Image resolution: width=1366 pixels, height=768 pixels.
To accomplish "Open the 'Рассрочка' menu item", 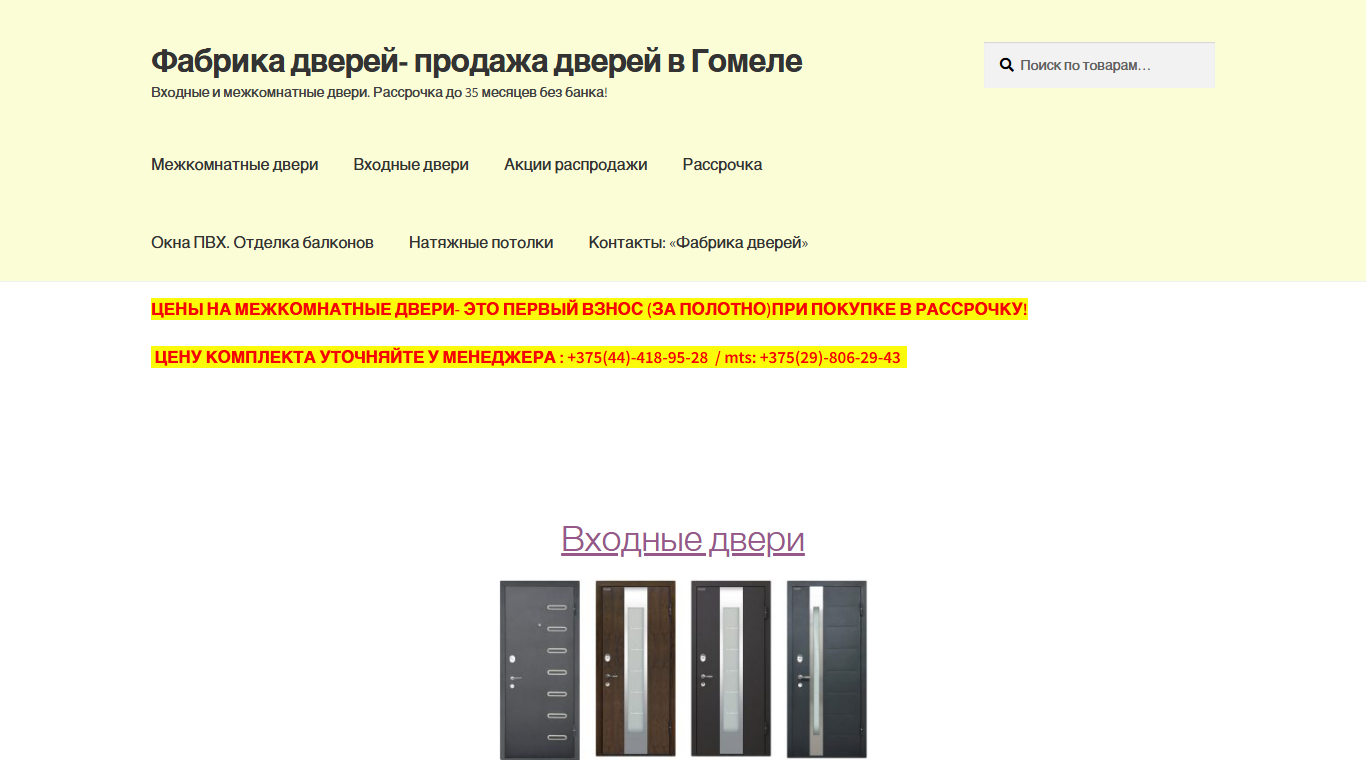I will pos(722,165).
